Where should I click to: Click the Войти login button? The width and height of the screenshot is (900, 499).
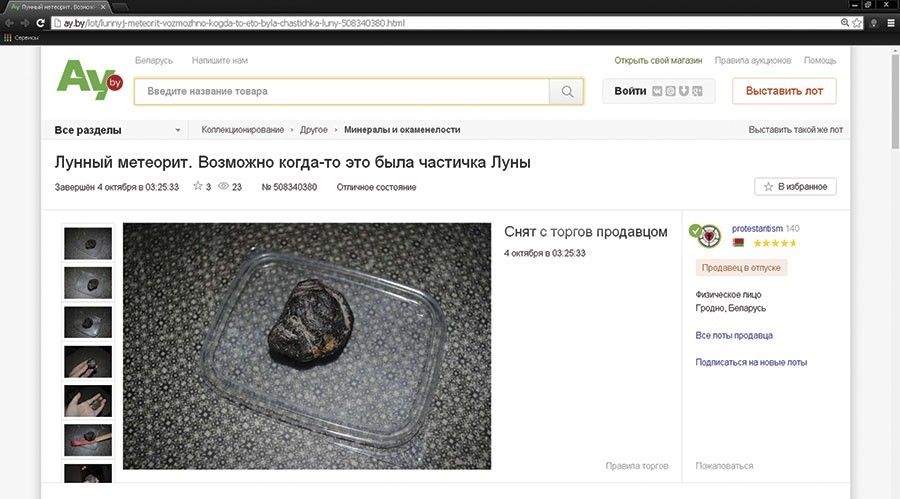tap(630, 91)
